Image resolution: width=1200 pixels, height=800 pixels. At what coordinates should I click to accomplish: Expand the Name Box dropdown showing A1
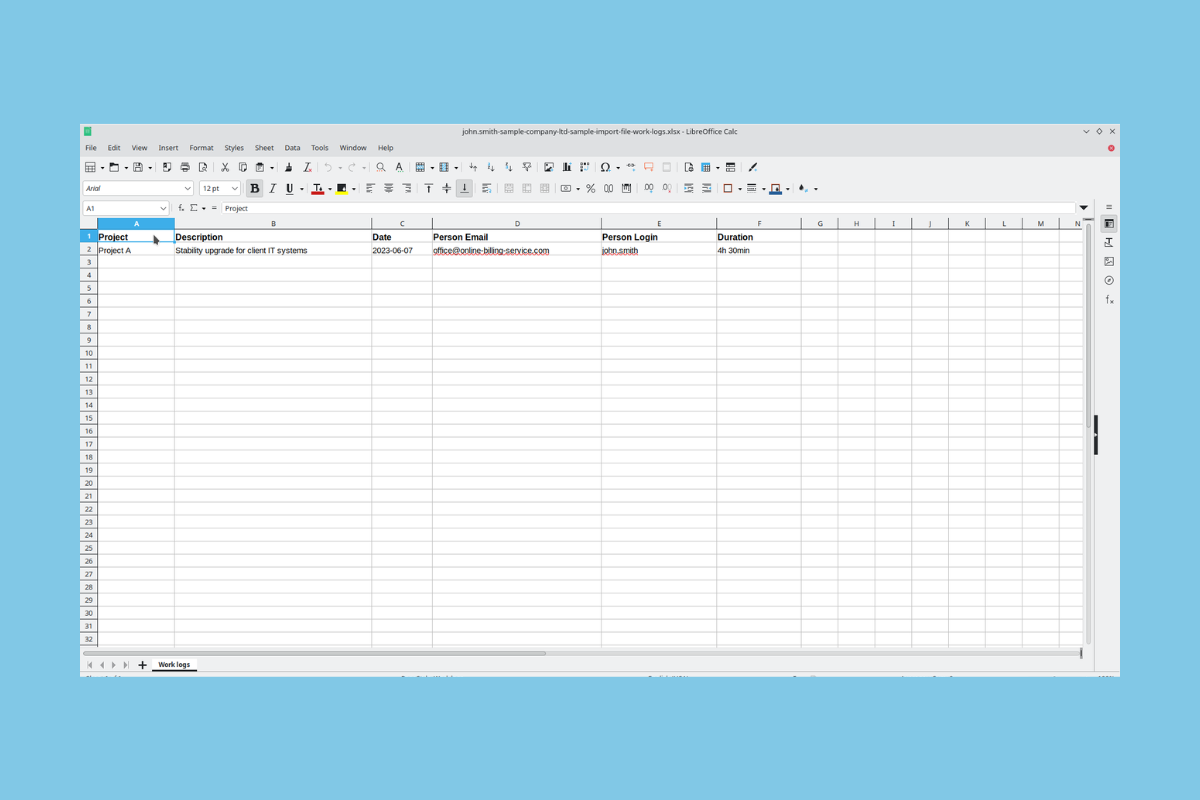pos(164,208)
